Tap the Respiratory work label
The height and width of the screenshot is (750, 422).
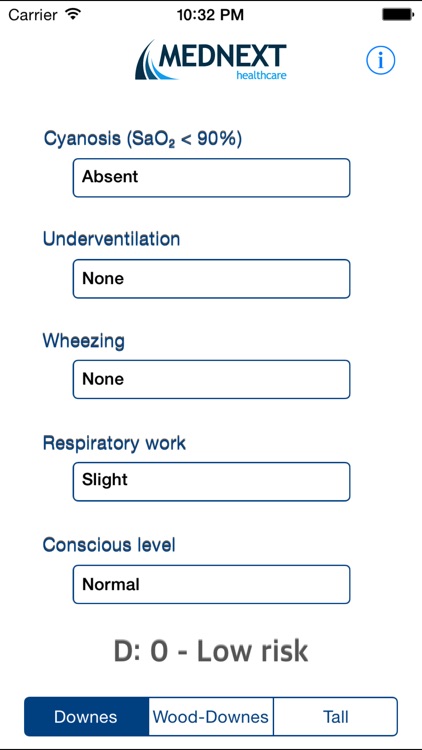(114, 444)
